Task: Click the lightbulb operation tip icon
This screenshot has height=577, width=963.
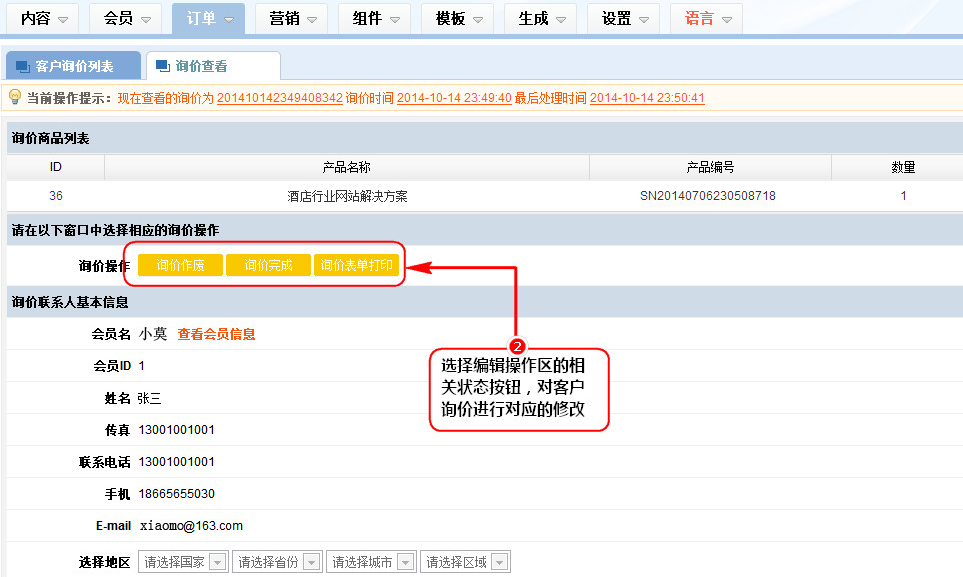Action: 15,97
